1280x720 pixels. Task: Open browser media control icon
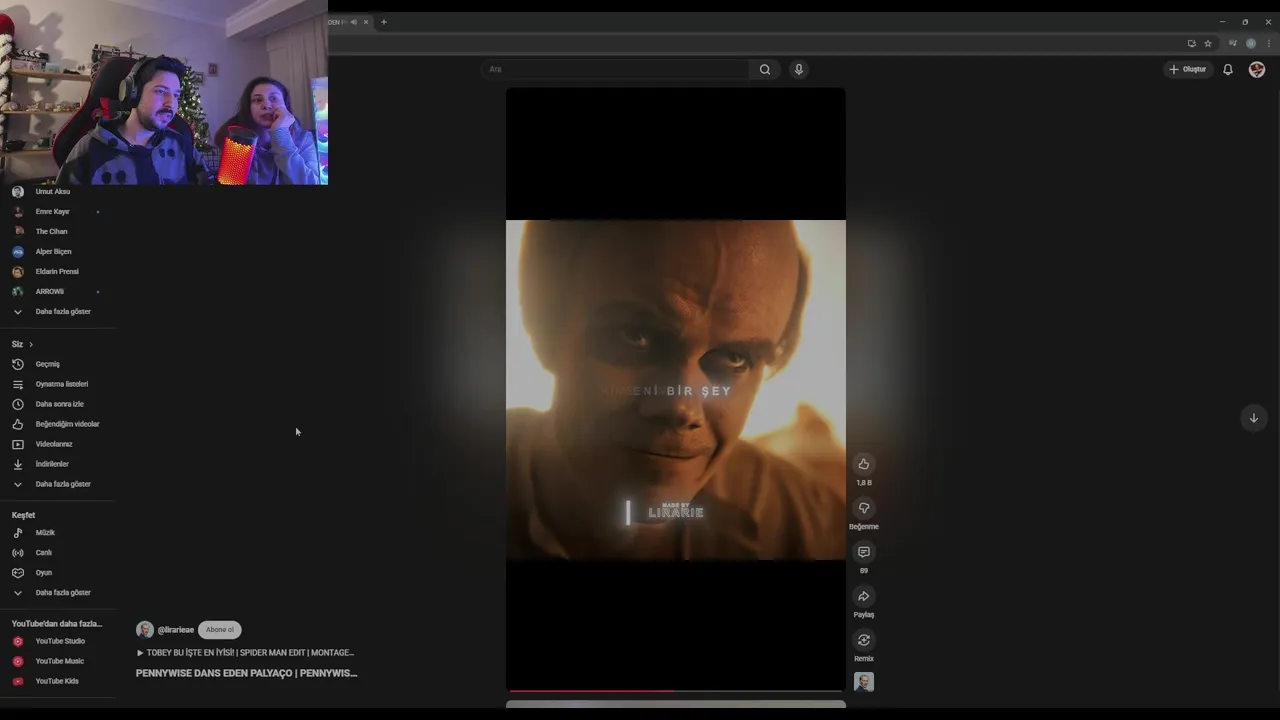click(x=1232, y=43)
